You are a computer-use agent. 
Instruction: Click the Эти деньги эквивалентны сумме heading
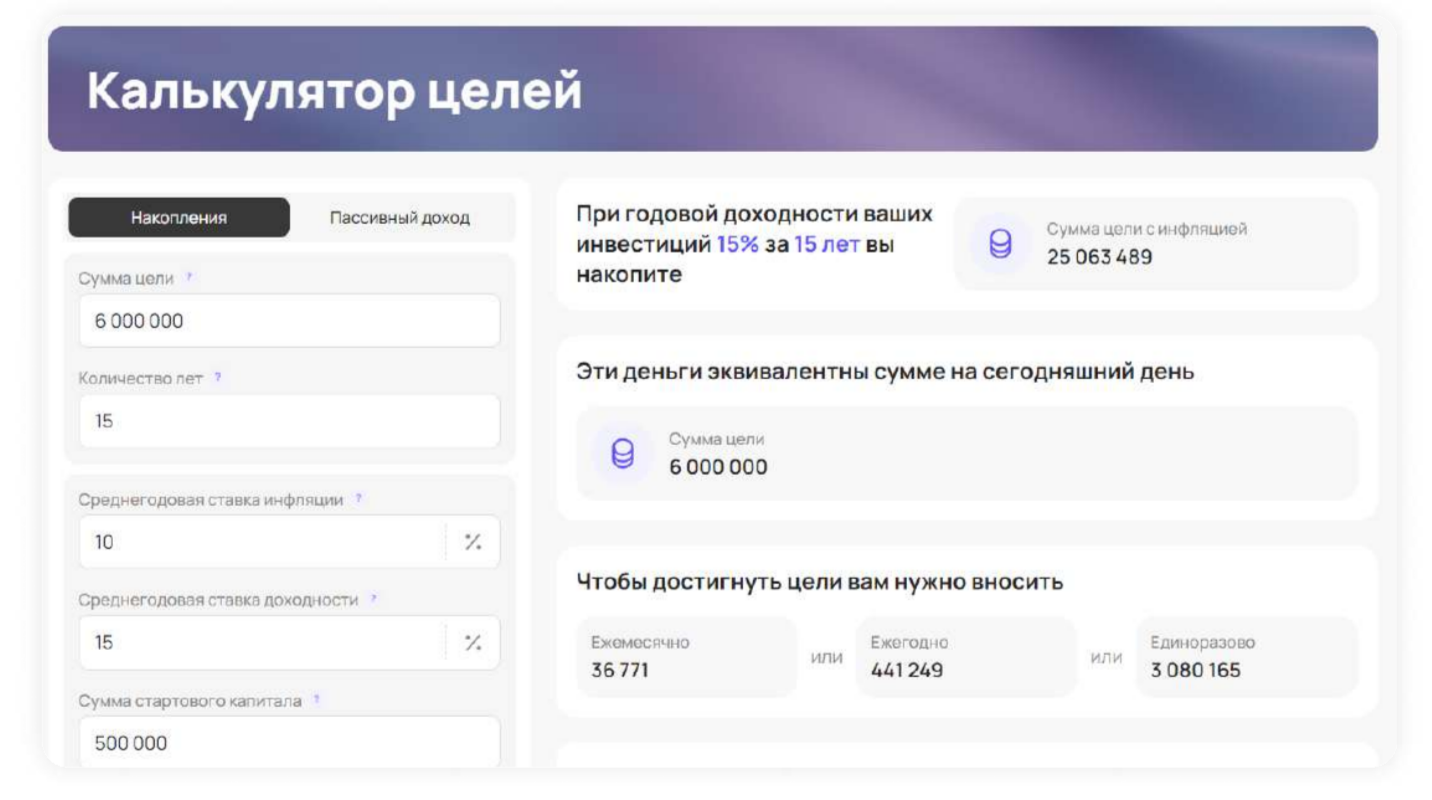[x=885, y=372]
